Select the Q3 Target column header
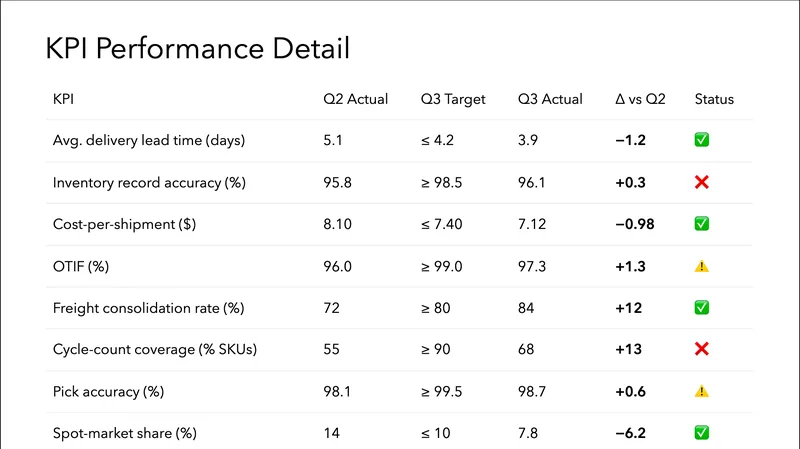Image resolution: width=800 pixels, height=449 pixels. (x=453, y=99)
